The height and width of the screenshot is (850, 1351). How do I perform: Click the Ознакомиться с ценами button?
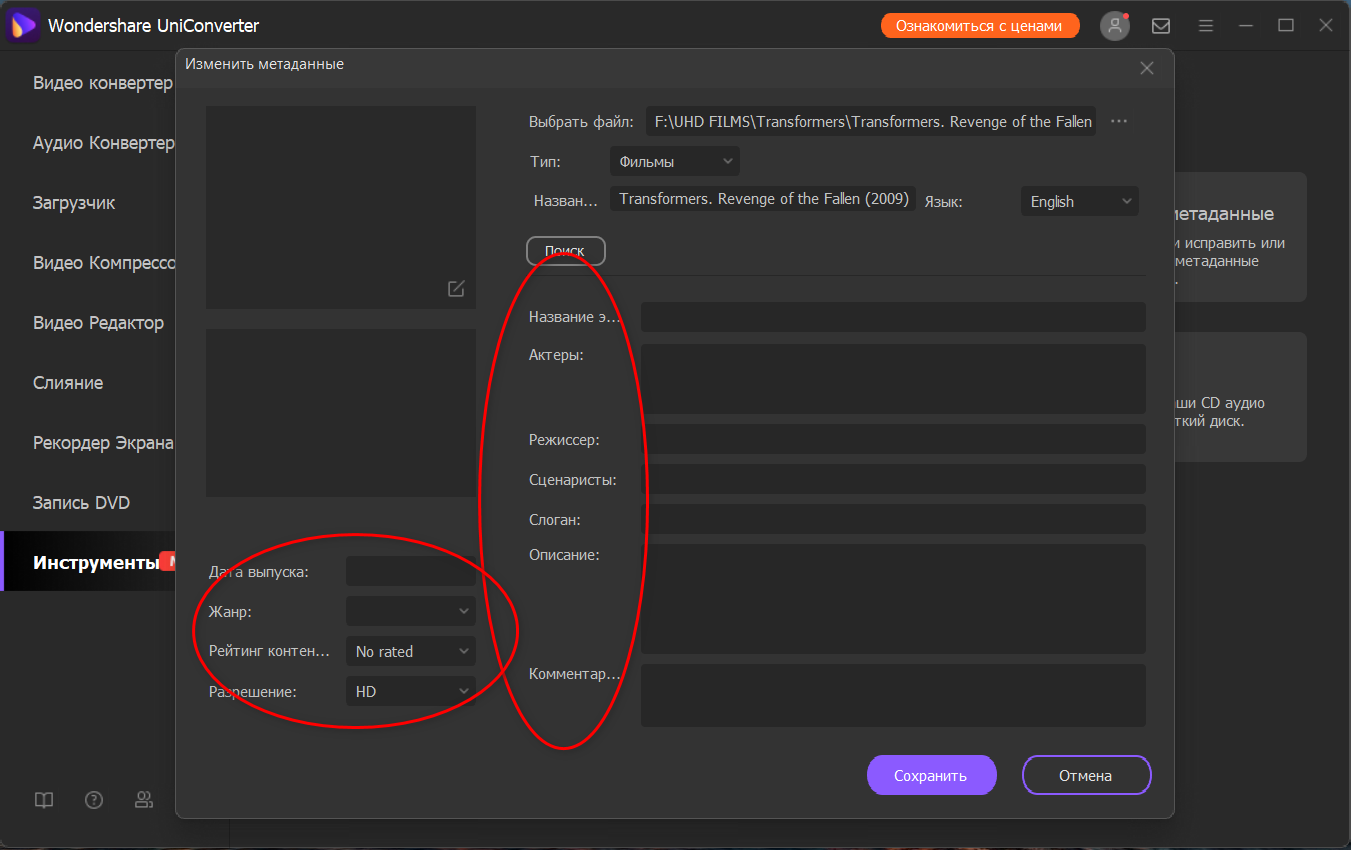[979, 26]
